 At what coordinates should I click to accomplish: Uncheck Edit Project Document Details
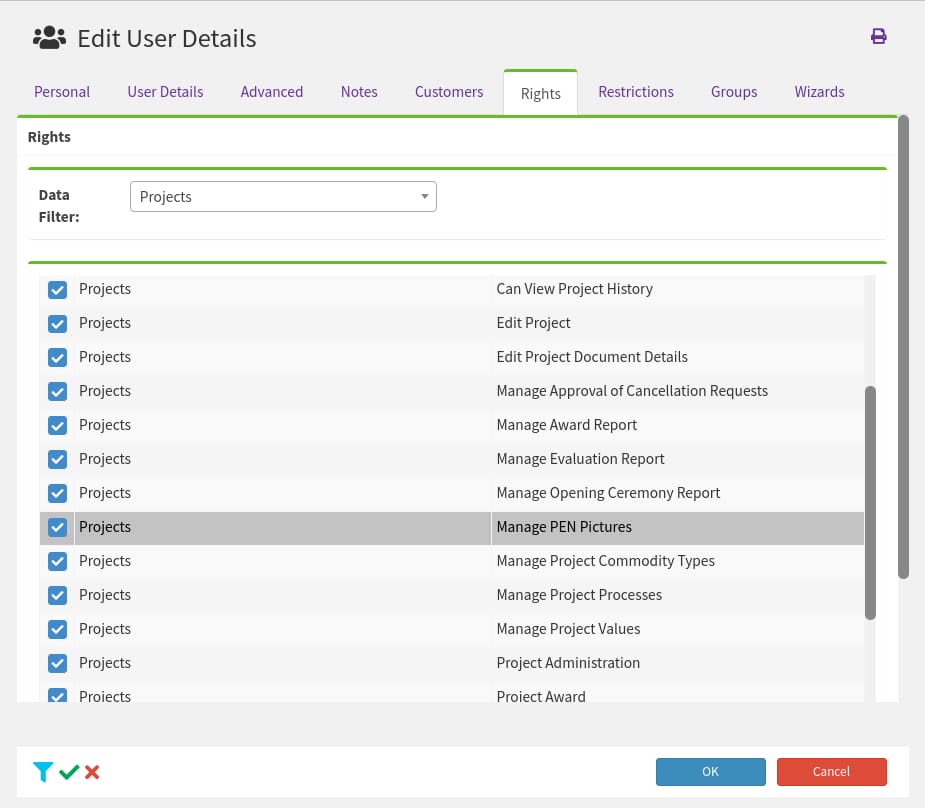[x=57, y=357]
